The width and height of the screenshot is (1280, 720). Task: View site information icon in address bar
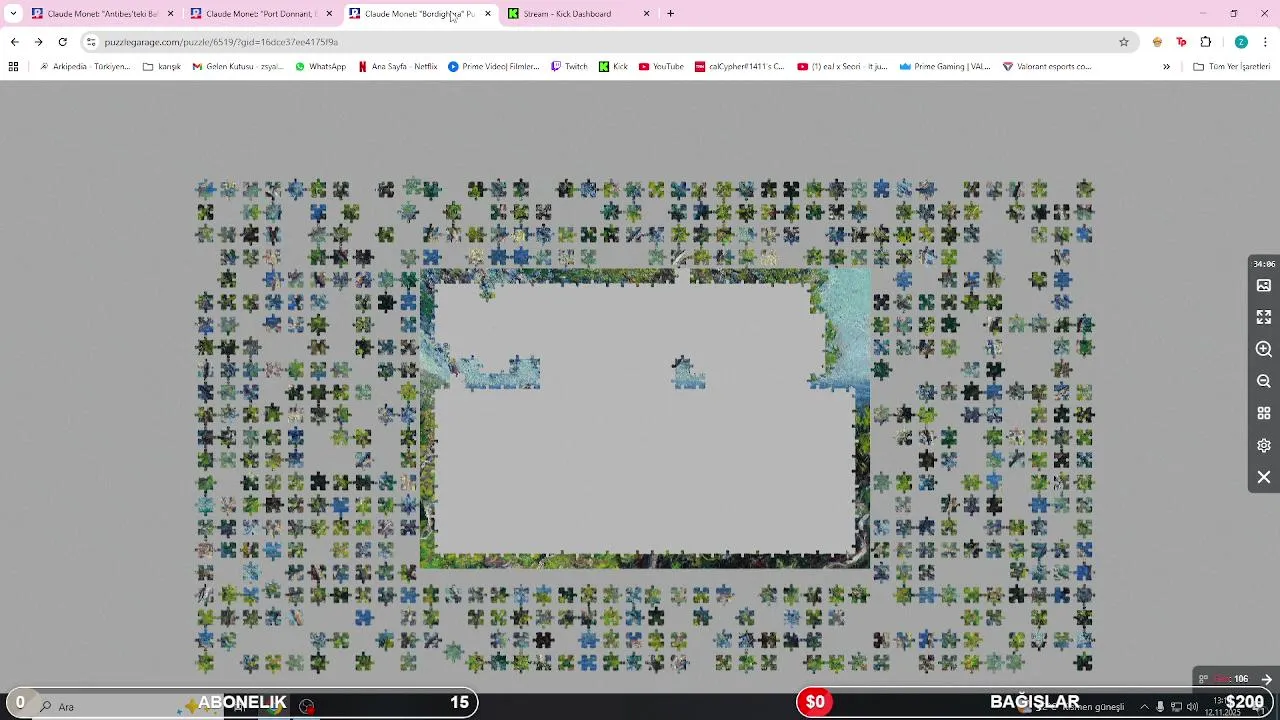pos(91,42)
